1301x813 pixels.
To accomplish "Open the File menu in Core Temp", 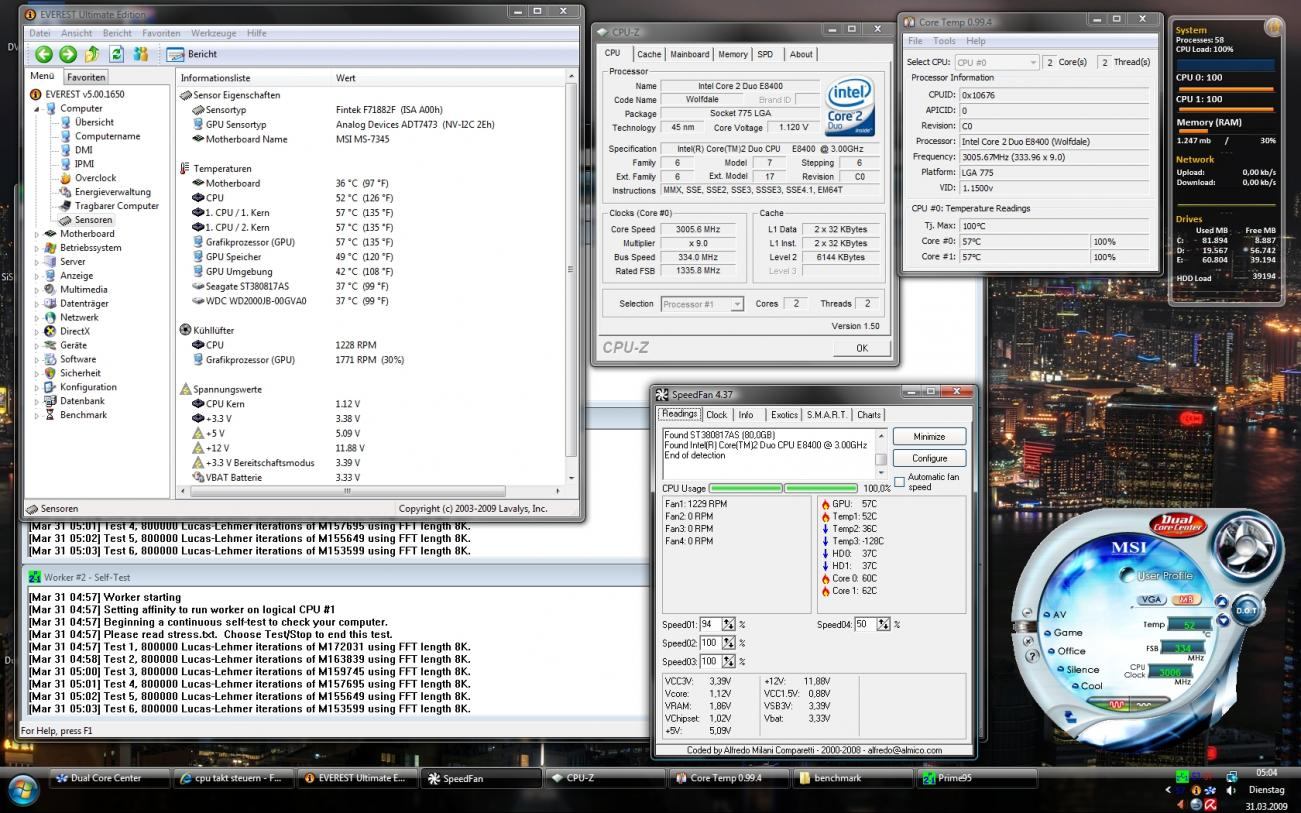I will [x=915, y=41].
